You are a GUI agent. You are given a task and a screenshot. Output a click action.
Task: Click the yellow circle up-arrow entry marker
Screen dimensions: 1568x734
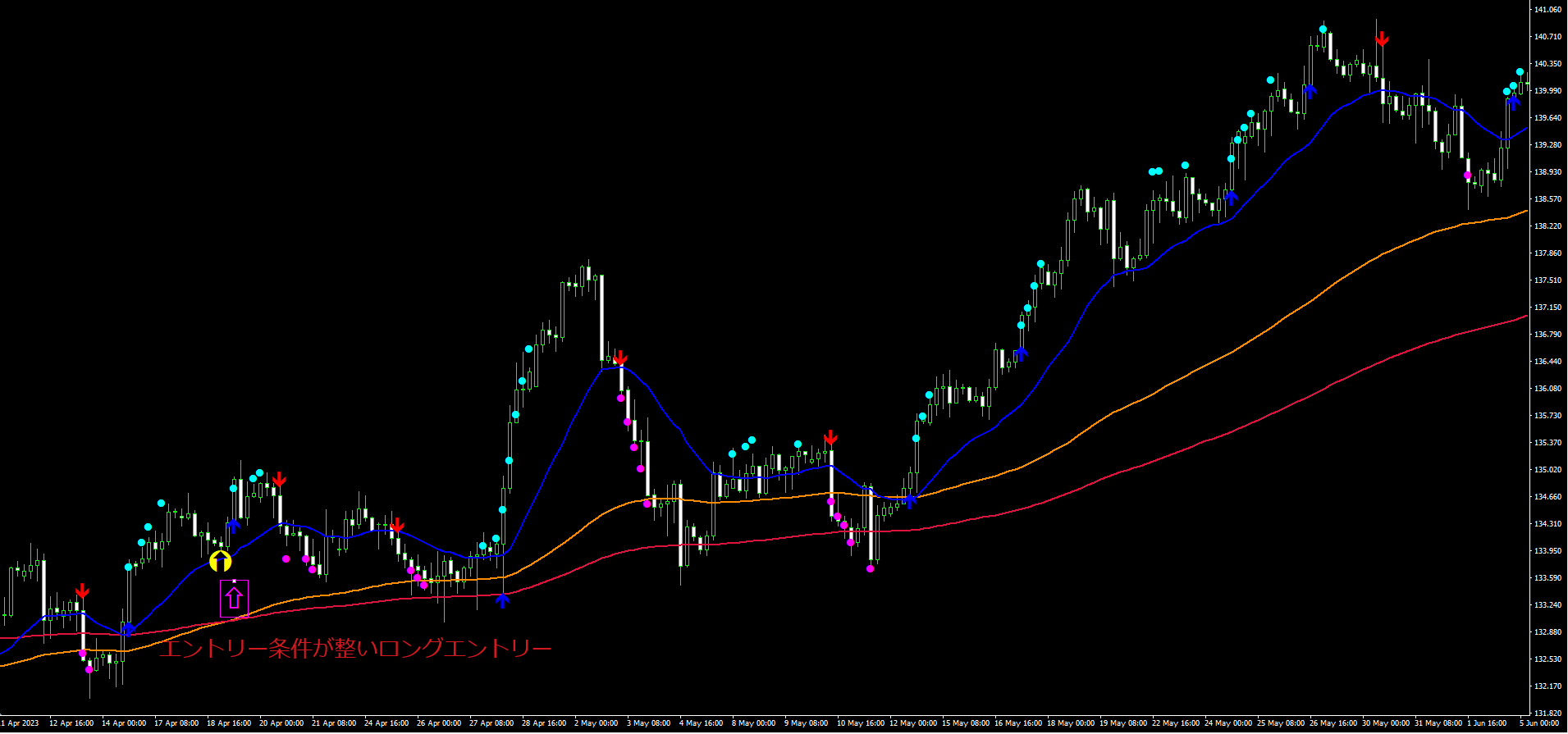220,561
